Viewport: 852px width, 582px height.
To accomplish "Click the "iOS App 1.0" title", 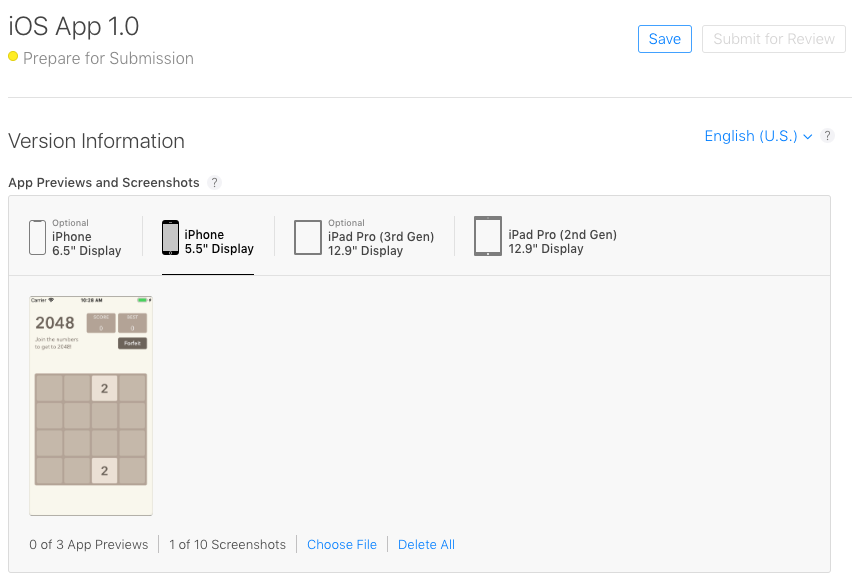I will pos(73,26).
